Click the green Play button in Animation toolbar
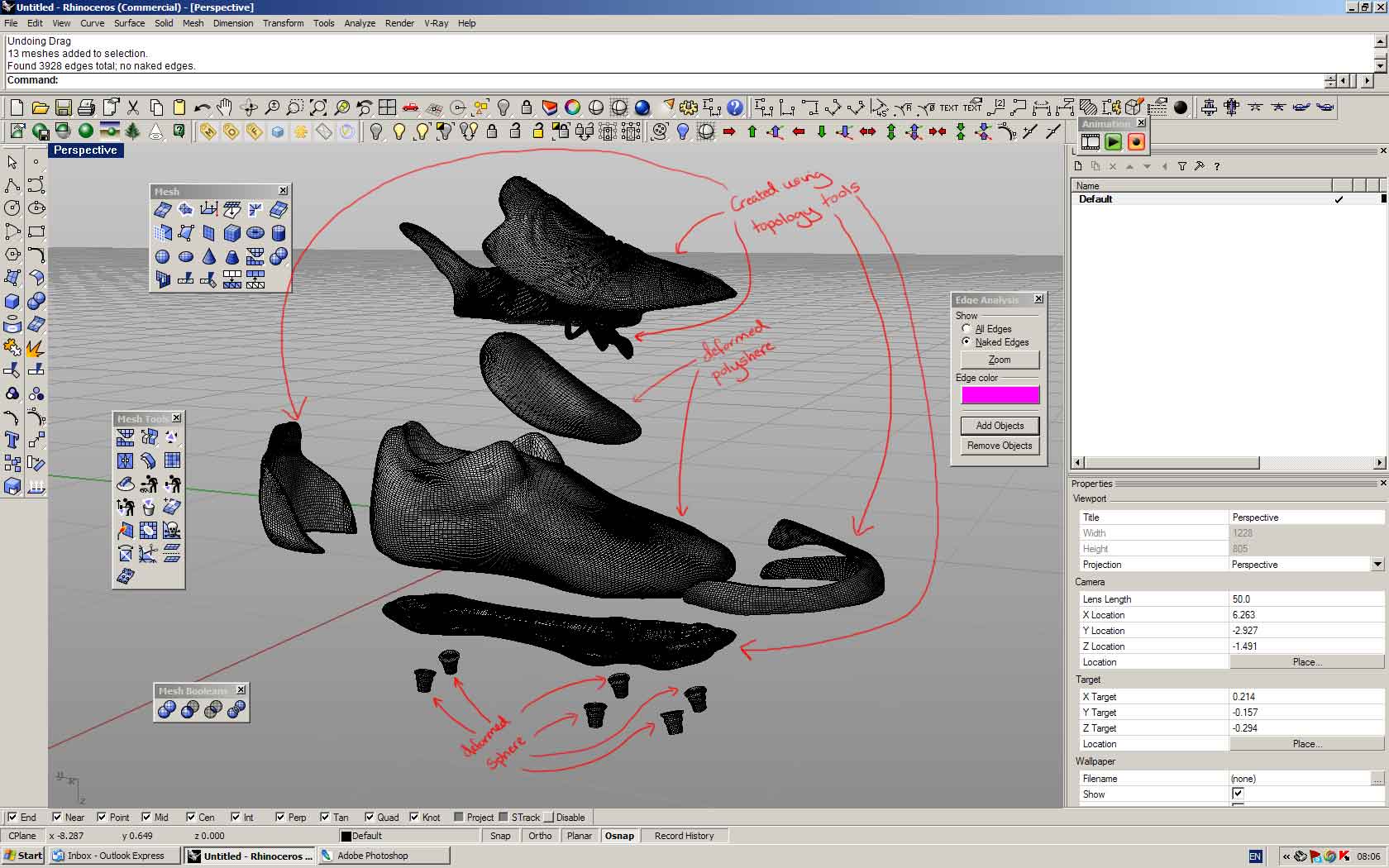This screenshot has height=868, width=1389. click(1114, 142)
